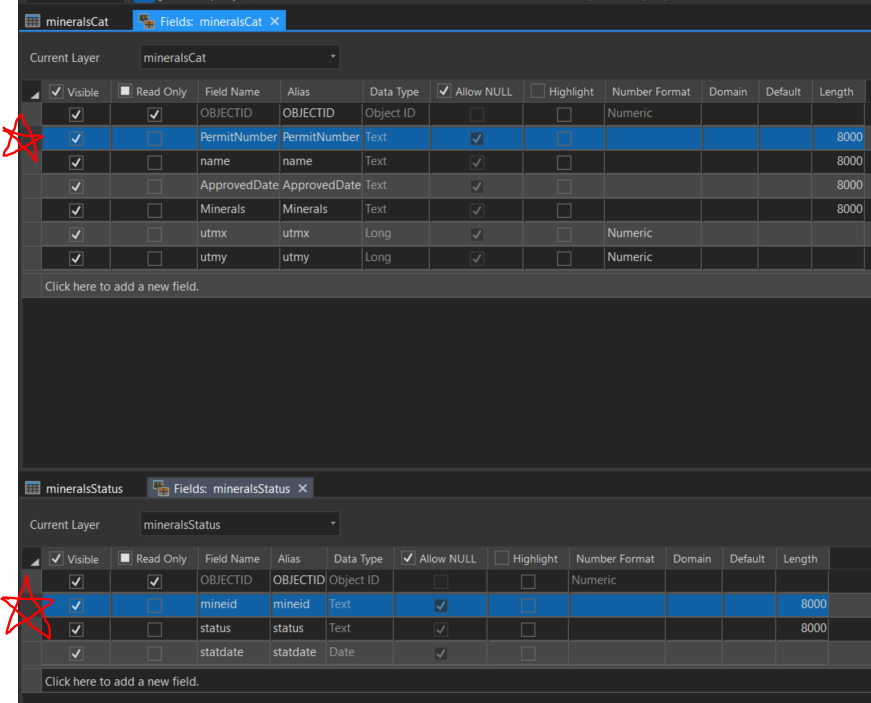Click bottom table select-all corner triangle
Image resolution: width=871 pixels, height=703 pixels.
(x=35, y=560)
